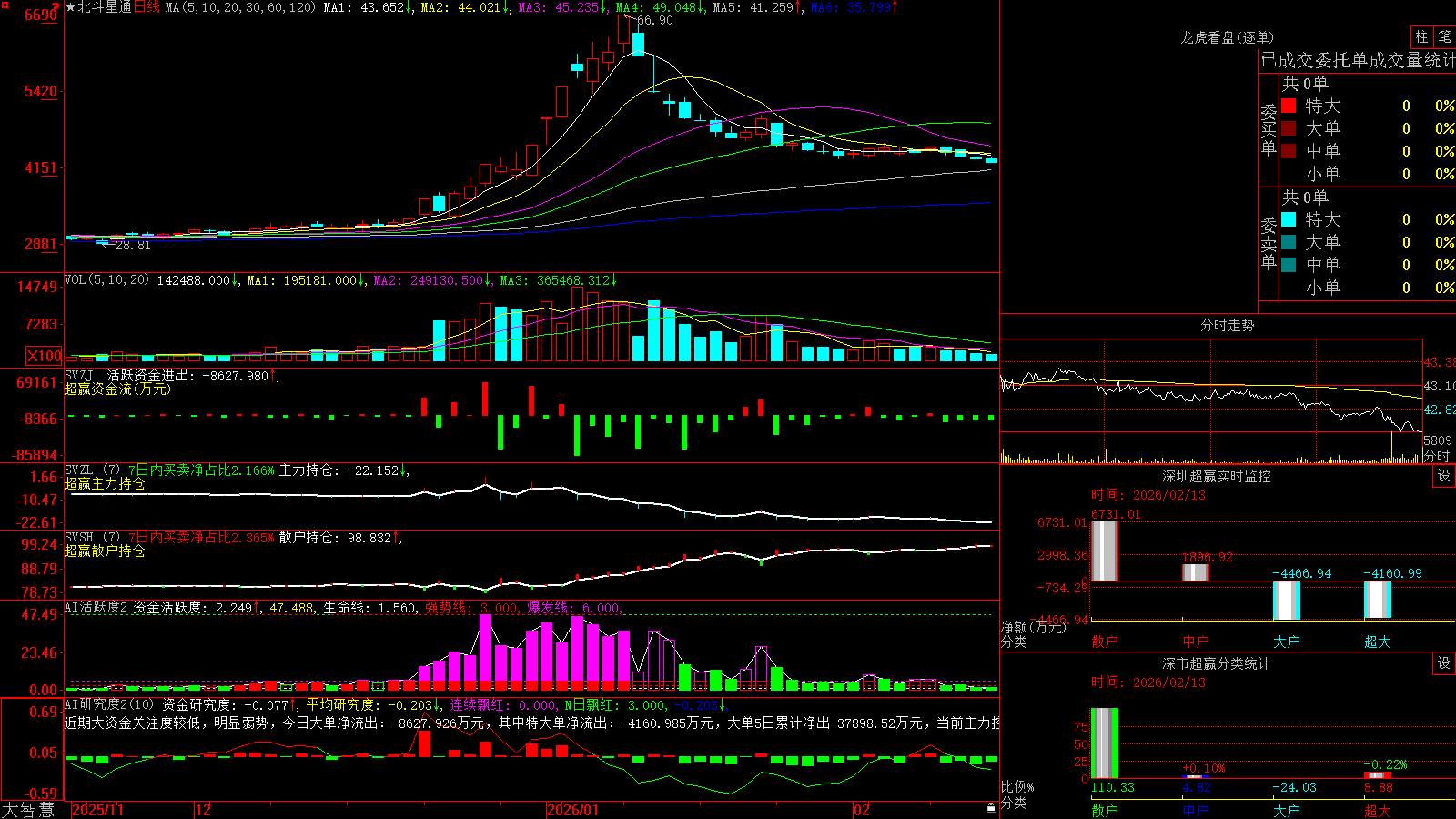Viewport: 1456px width, 819px height.
Task: Click the 散户持仓: 98.832 value
Action: 335,538
